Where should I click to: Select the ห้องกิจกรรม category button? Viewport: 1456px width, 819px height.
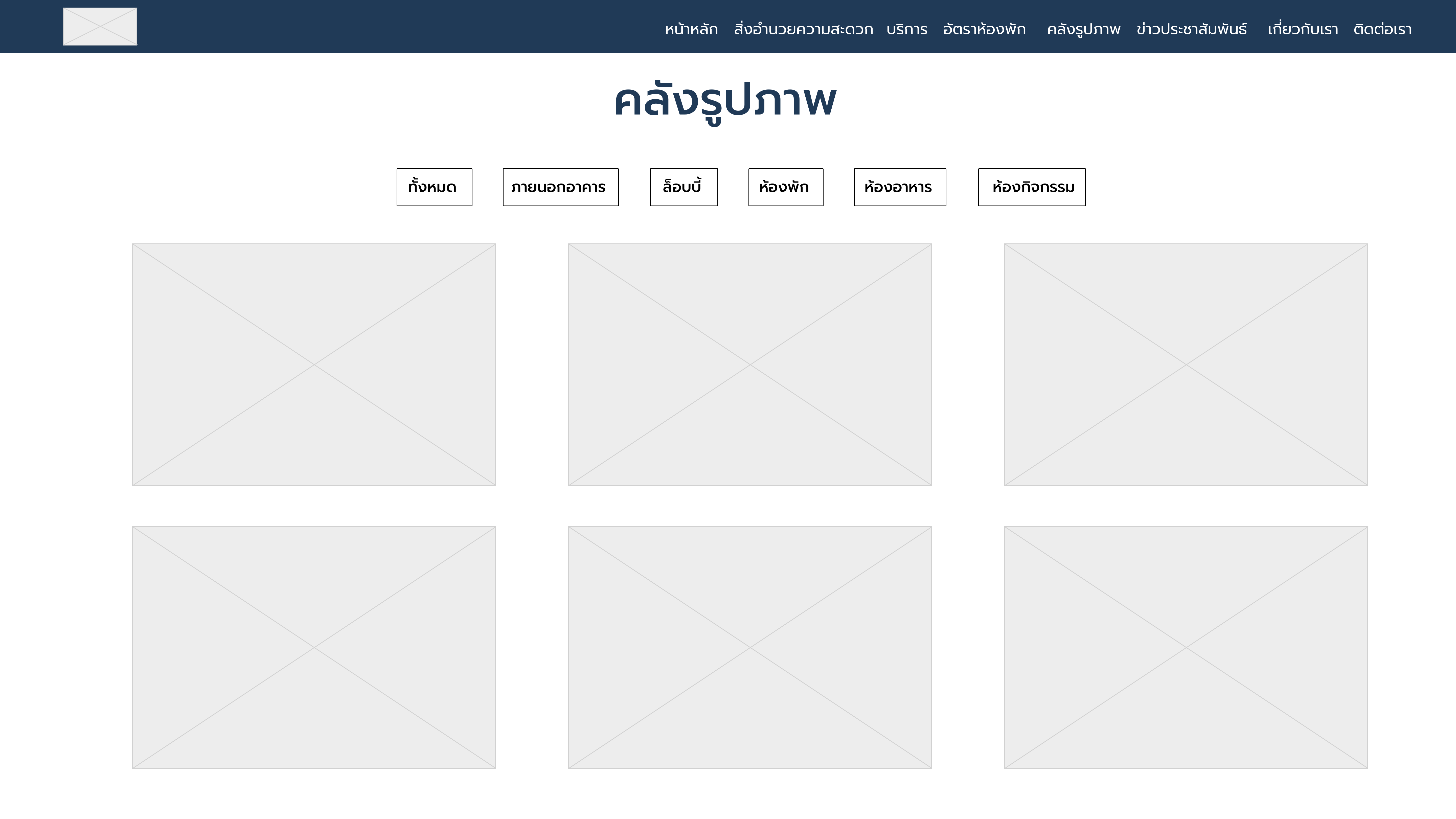(x=1032, y=187)
